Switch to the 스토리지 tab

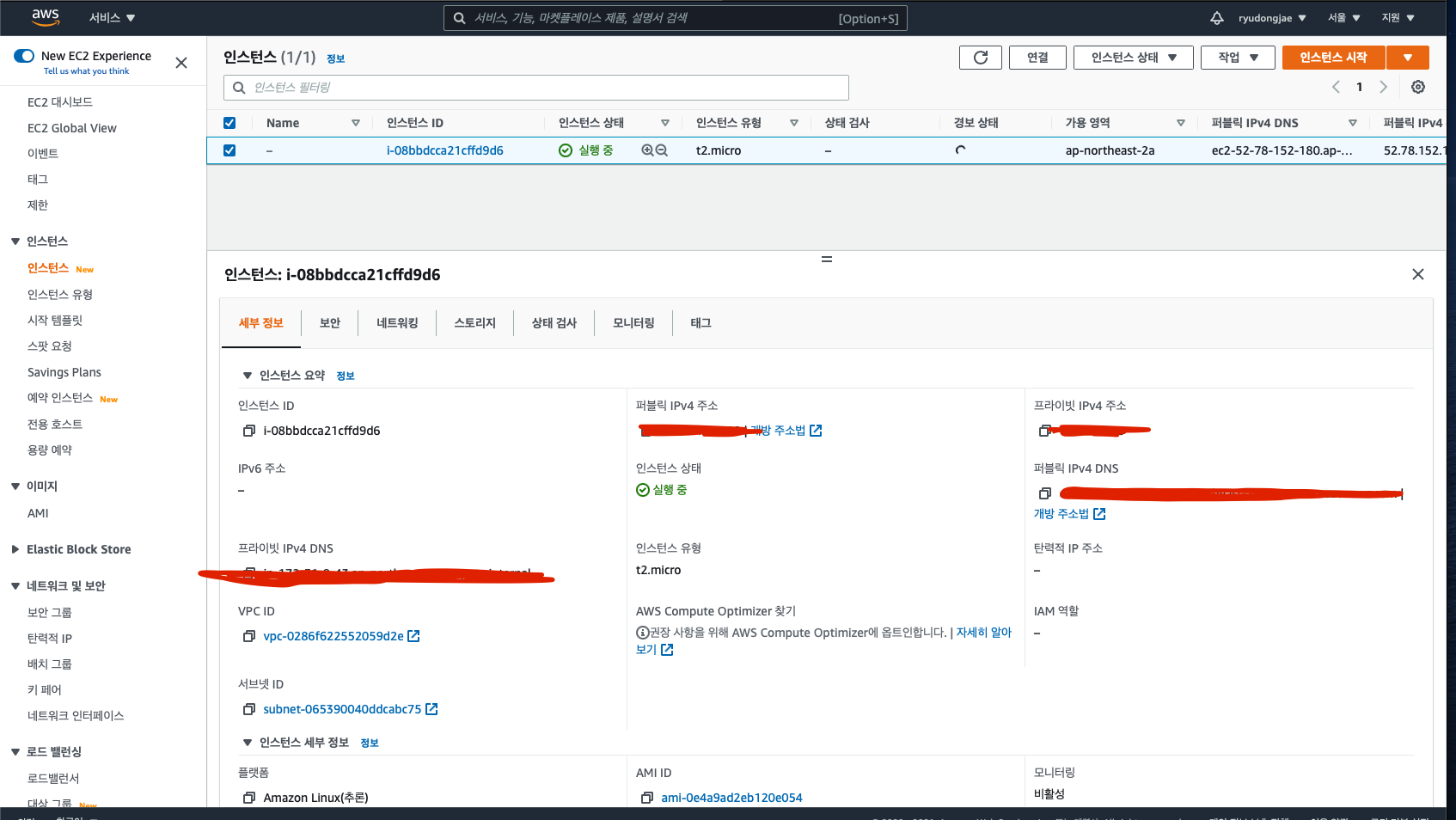pyautogui.click(x=475, y=323)
